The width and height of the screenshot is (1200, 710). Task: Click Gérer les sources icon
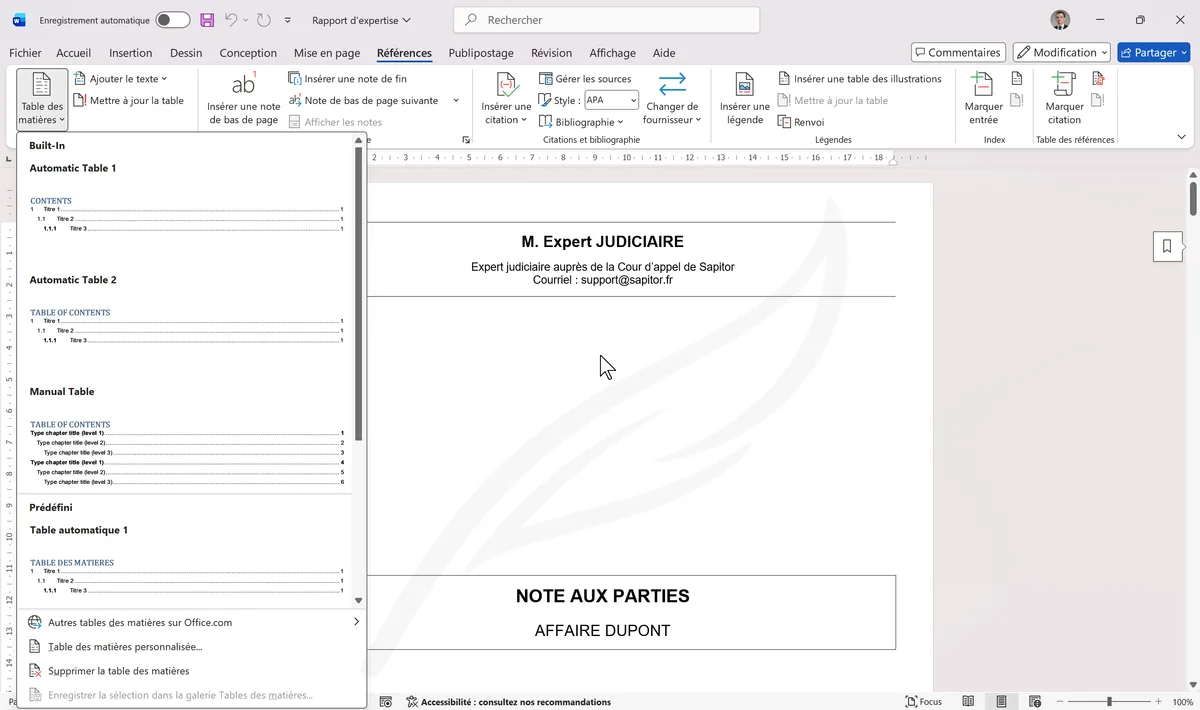coord(546,79)
